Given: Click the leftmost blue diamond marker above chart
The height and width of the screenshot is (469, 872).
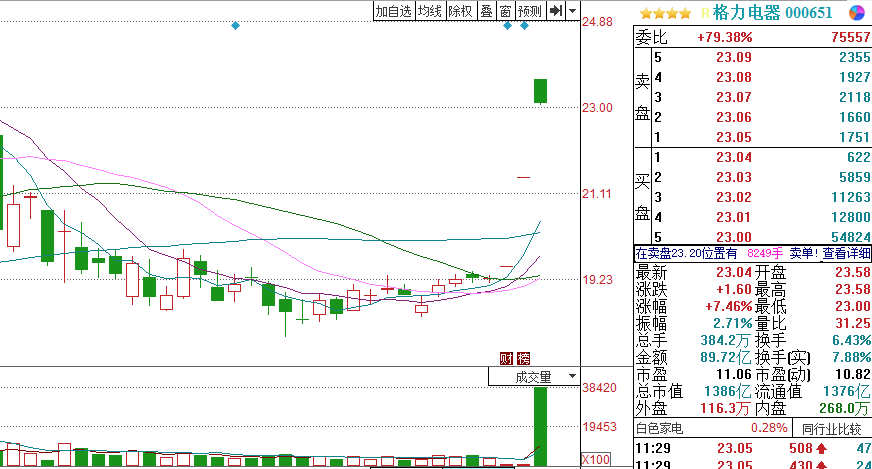Looking at the screenshot, I should pos(235,25).
